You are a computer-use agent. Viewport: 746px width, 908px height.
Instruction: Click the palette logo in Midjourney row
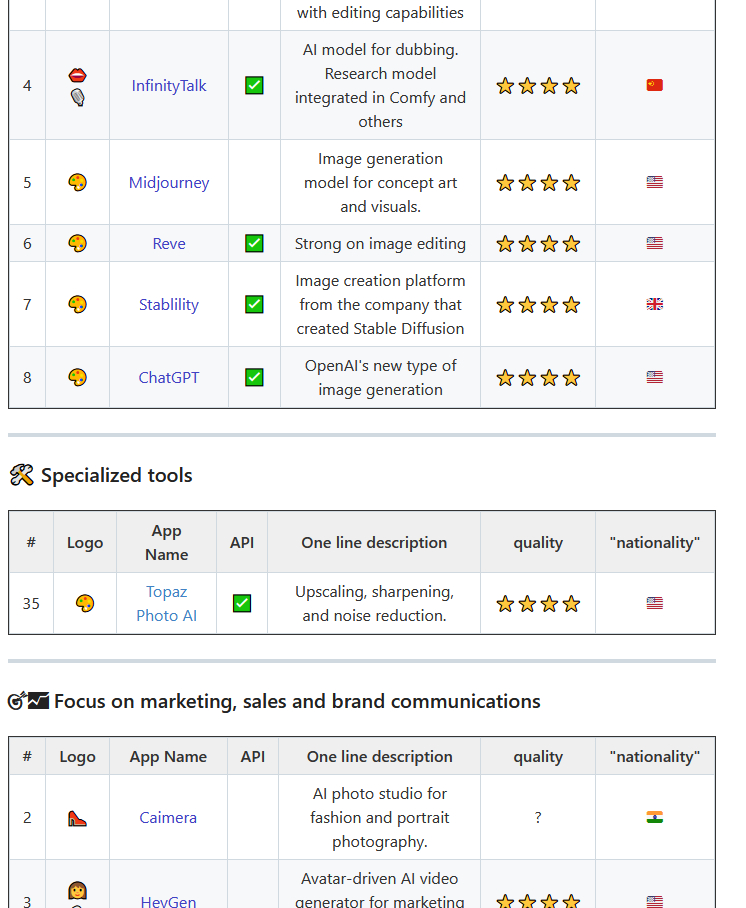pyautogui.click(x=77, y=183)
